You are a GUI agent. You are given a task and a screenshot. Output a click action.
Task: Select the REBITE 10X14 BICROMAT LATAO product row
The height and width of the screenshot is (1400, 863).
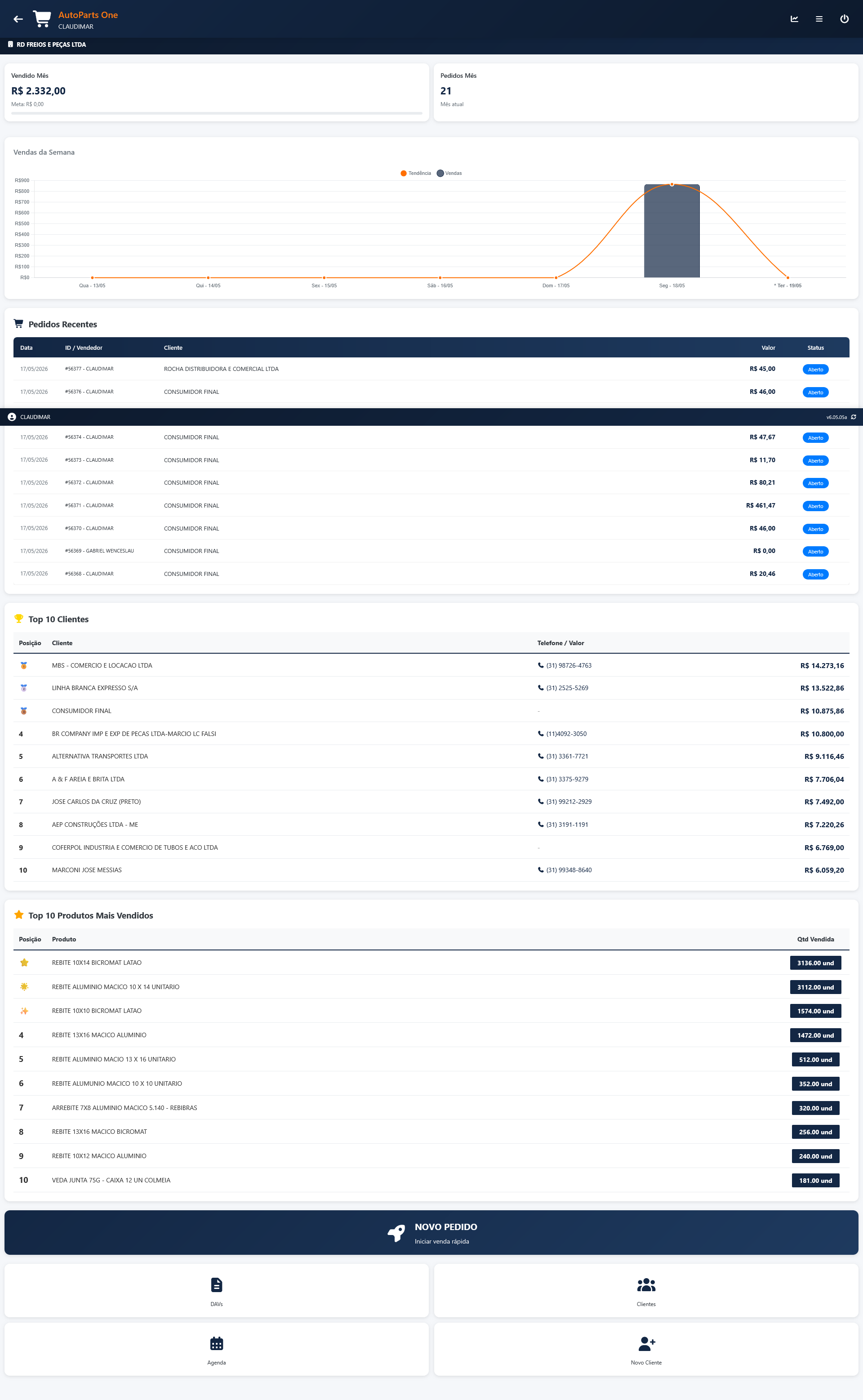click(x=431, y=963)
